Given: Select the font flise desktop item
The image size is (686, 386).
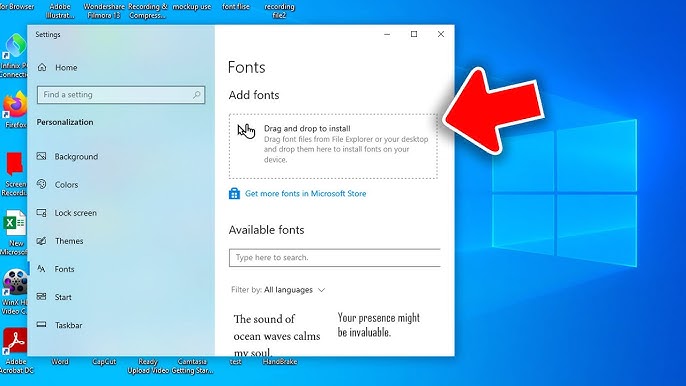Looking at the screenshot, I should [x=236, y=7].
